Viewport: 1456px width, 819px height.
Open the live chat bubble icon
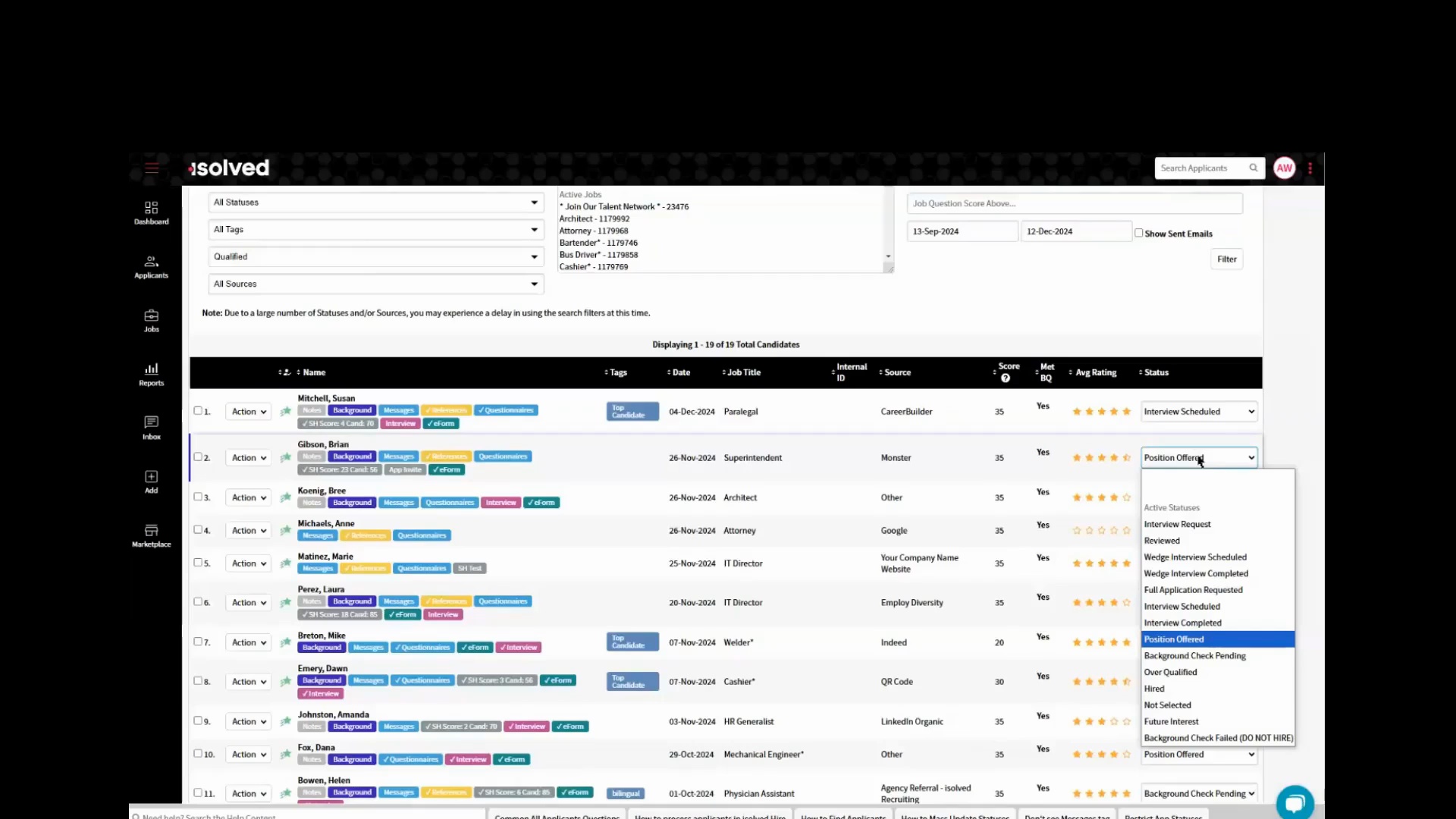(1294, 802)
